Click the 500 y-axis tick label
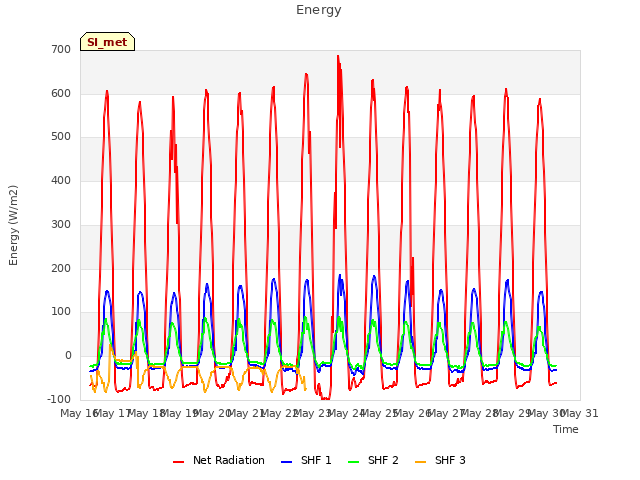The width and height of the screenshot is (640, 480). pyautogui.click(x=61, y=137)
